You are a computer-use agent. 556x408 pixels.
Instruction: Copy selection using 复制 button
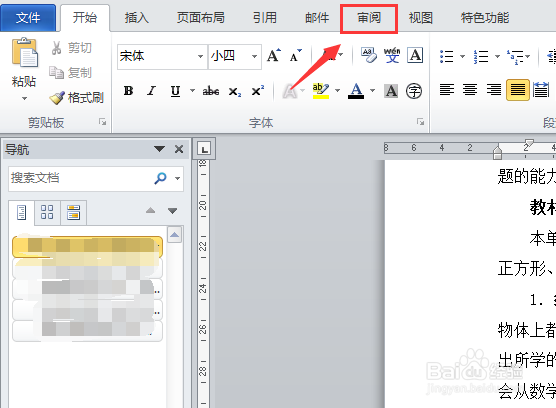[70, 72]
